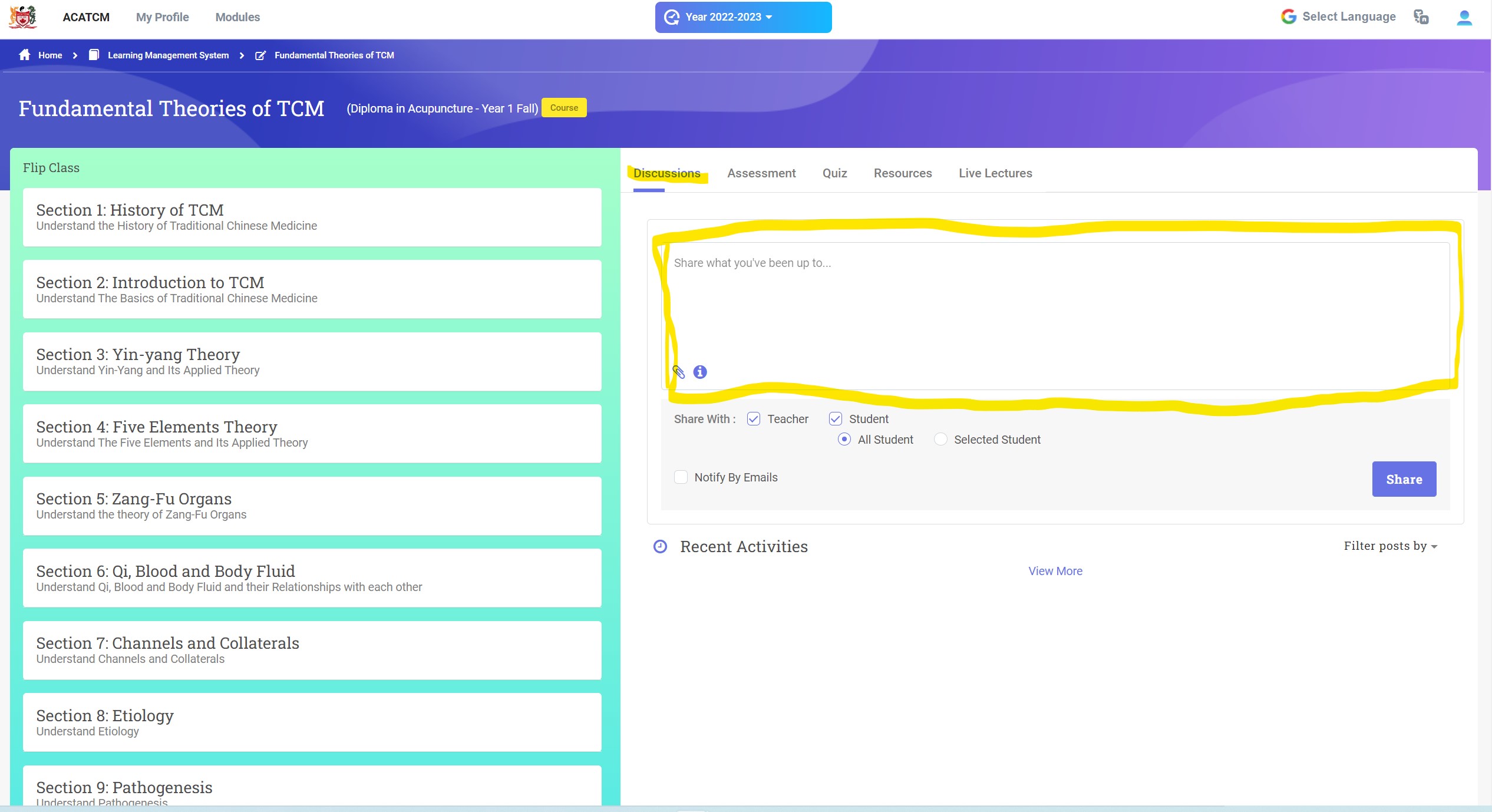Click Diploma in Acupuncture - Year 1 Fall text

442,108
